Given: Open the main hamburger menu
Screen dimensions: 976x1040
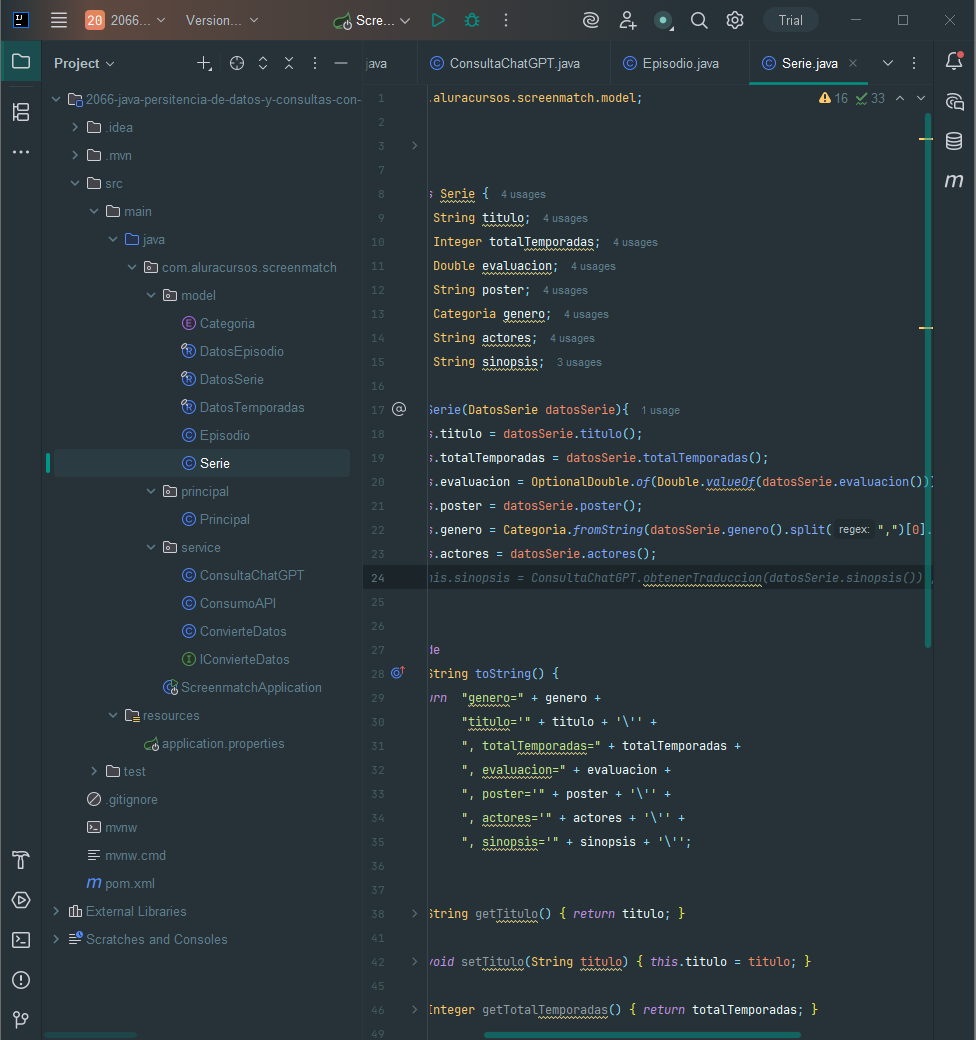Looking at the screenshot, I should point(59,21).
